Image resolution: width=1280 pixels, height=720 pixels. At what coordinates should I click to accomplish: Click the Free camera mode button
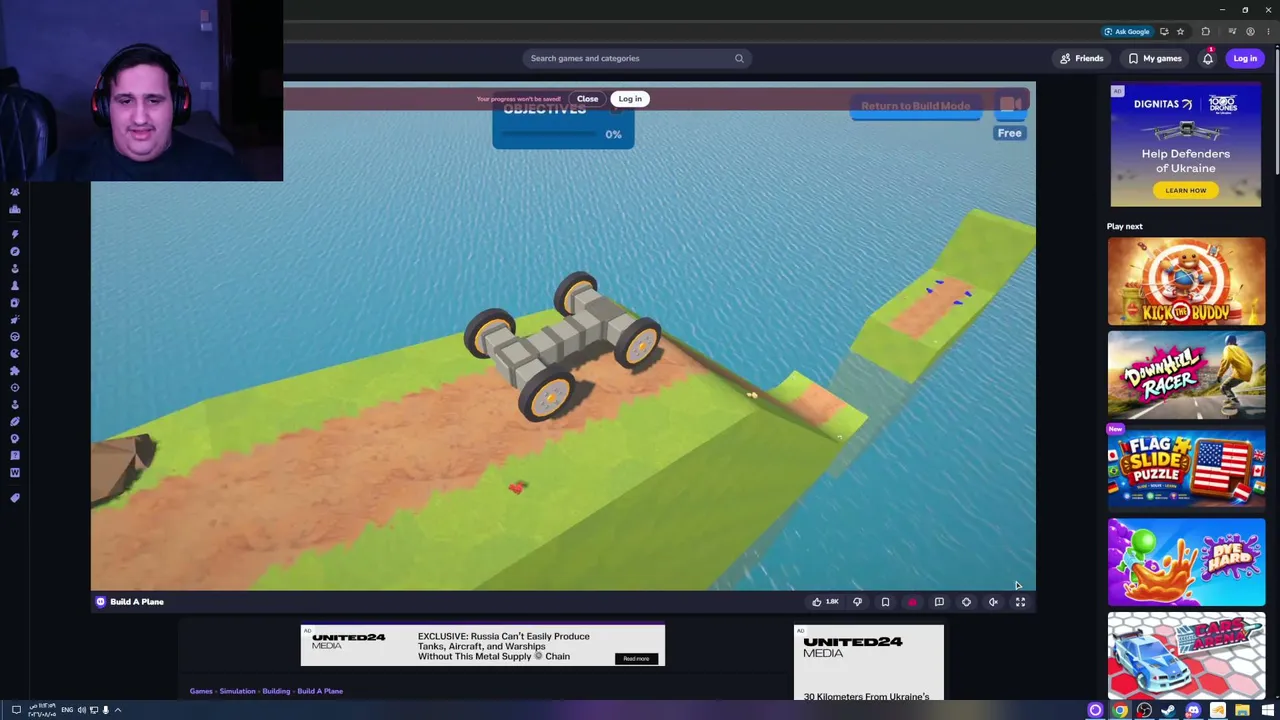tap(1009, 133)
